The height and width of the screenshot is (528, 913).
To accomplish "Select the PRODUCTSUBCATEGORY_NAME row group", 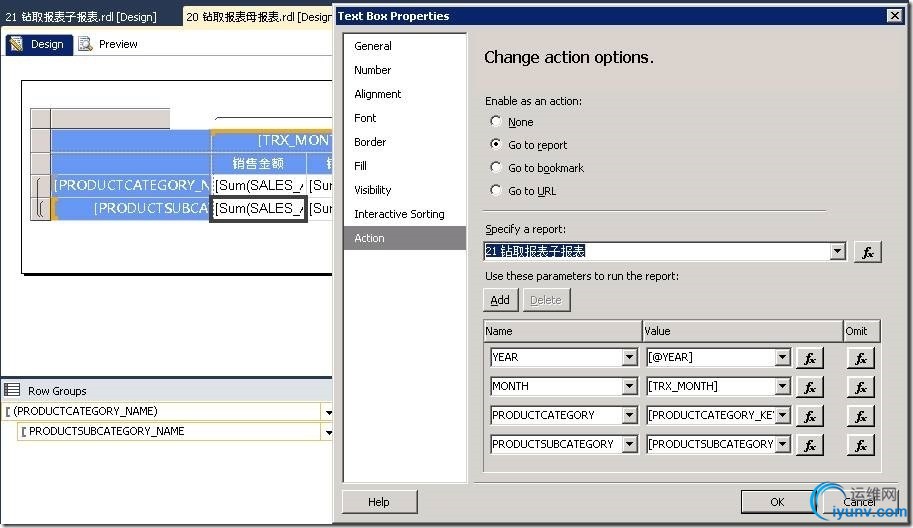I will (170, 431).
